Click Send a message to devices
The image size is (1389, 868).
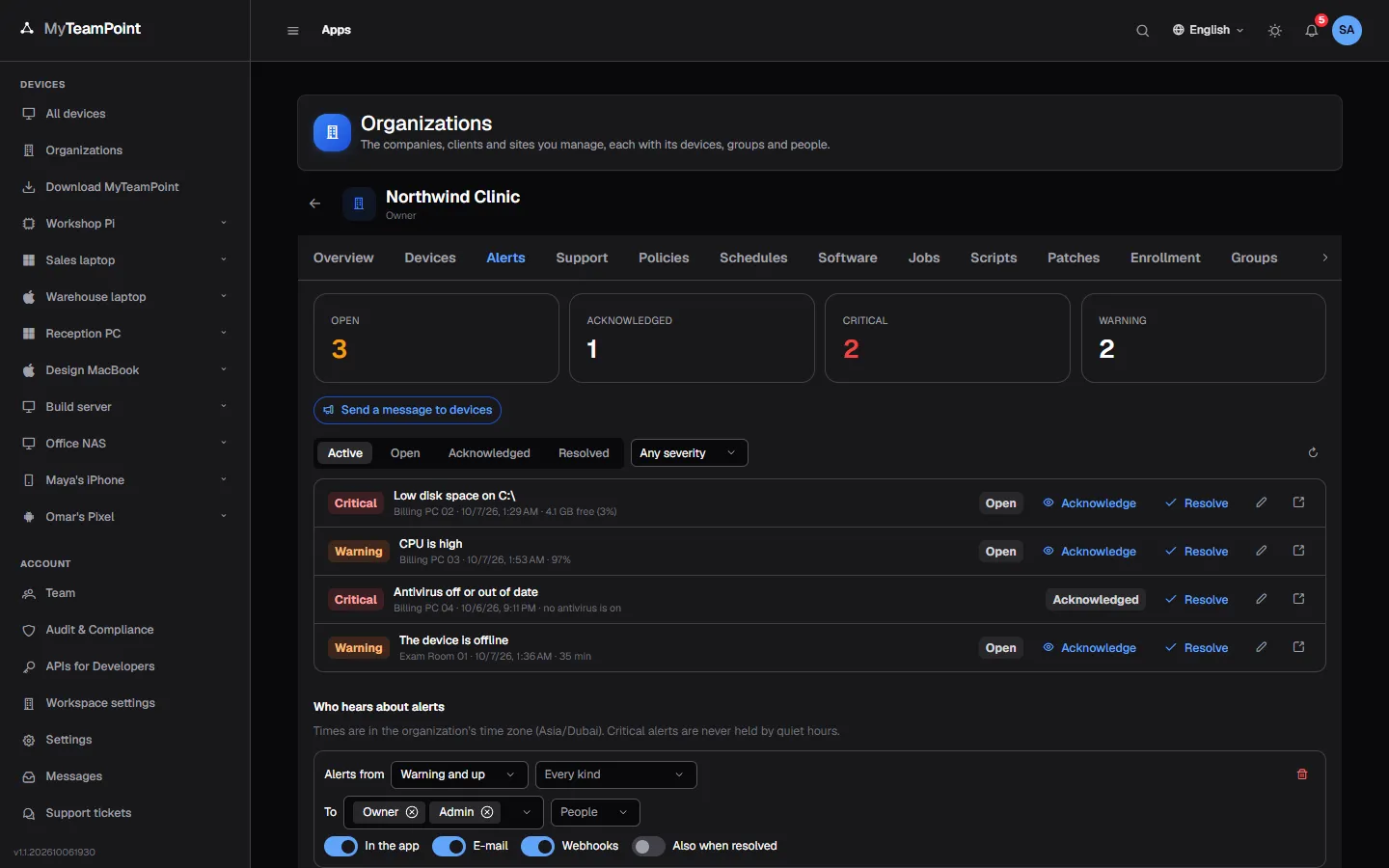[407, 410]
